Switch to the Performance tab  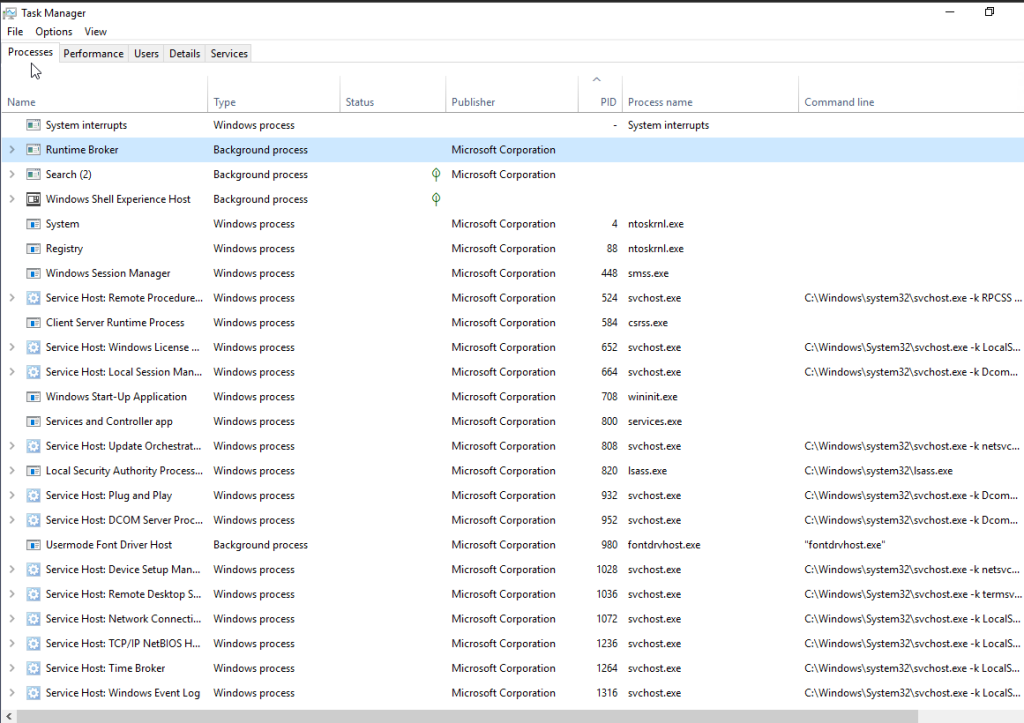(94, 54)
